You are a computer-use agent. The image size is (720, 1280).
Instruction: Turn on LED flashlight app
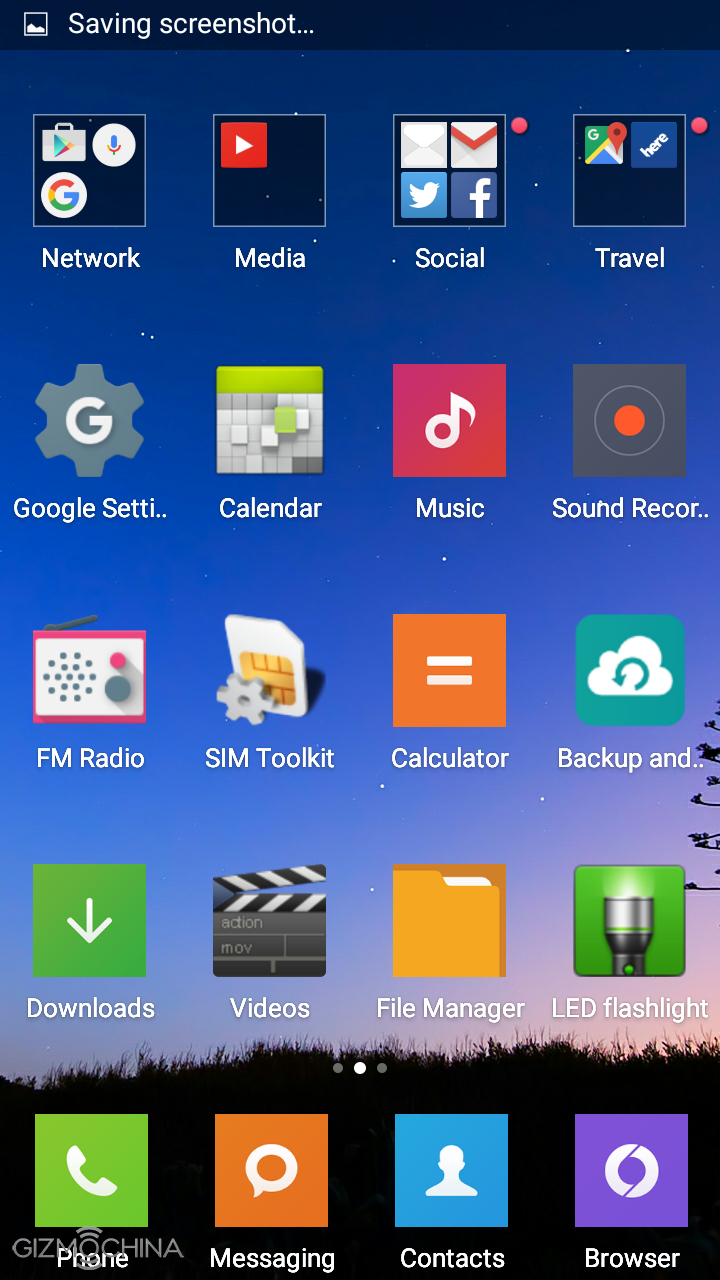(x=629, y=920)
